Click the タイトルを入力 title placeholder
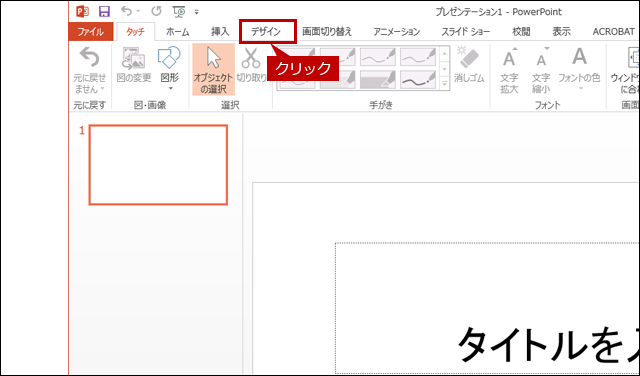Viewport: 640px width, 376px height. (x=488, y=308)
